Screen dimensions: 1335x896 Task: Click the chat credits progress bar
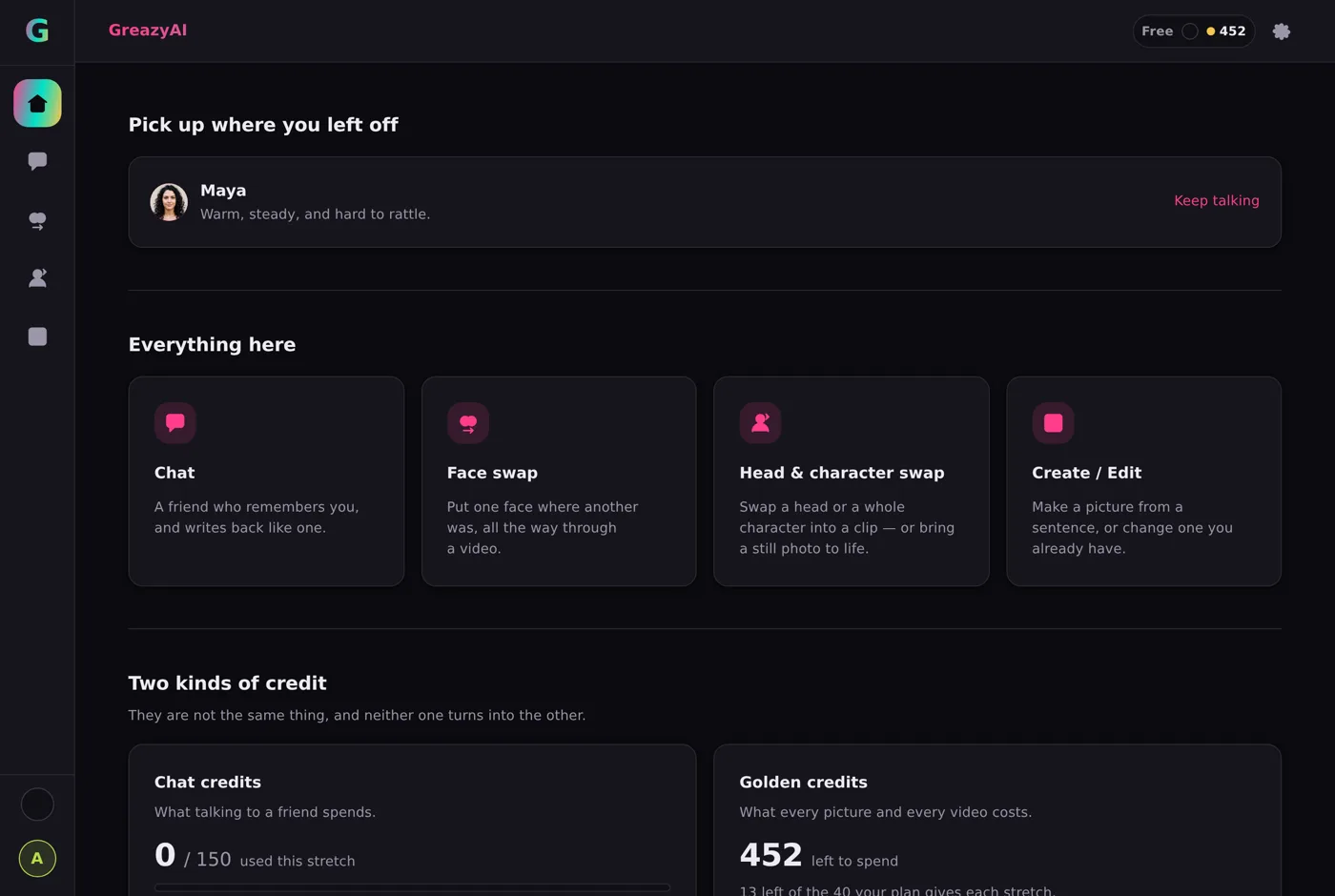click(x=412, y=887)
